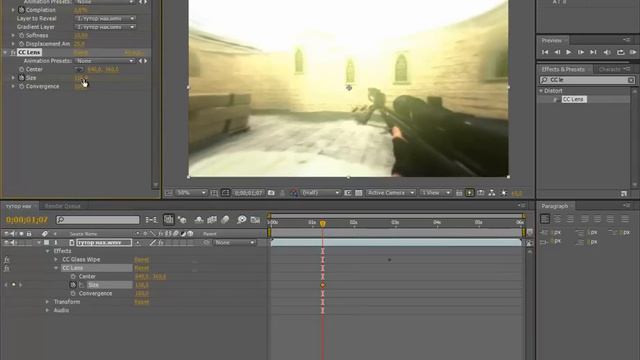Create new animation preset icon

[624, 193]
